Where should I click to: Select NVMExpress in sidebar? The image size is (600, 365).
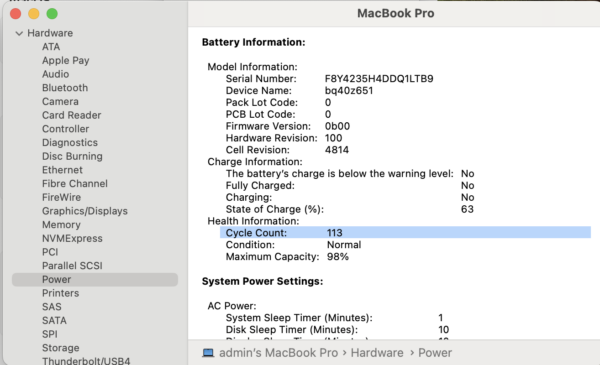click(72, 238)
